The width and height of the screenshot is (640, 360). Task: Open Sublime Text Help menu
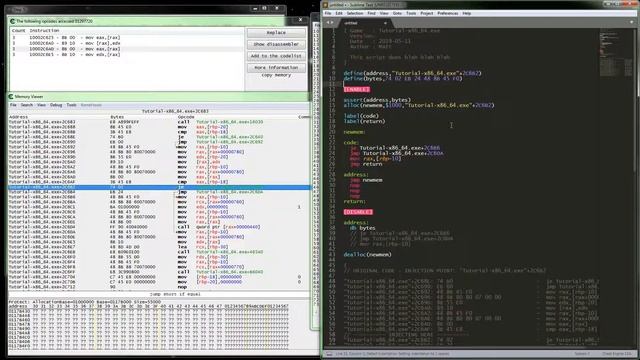(x=467, y=13)
